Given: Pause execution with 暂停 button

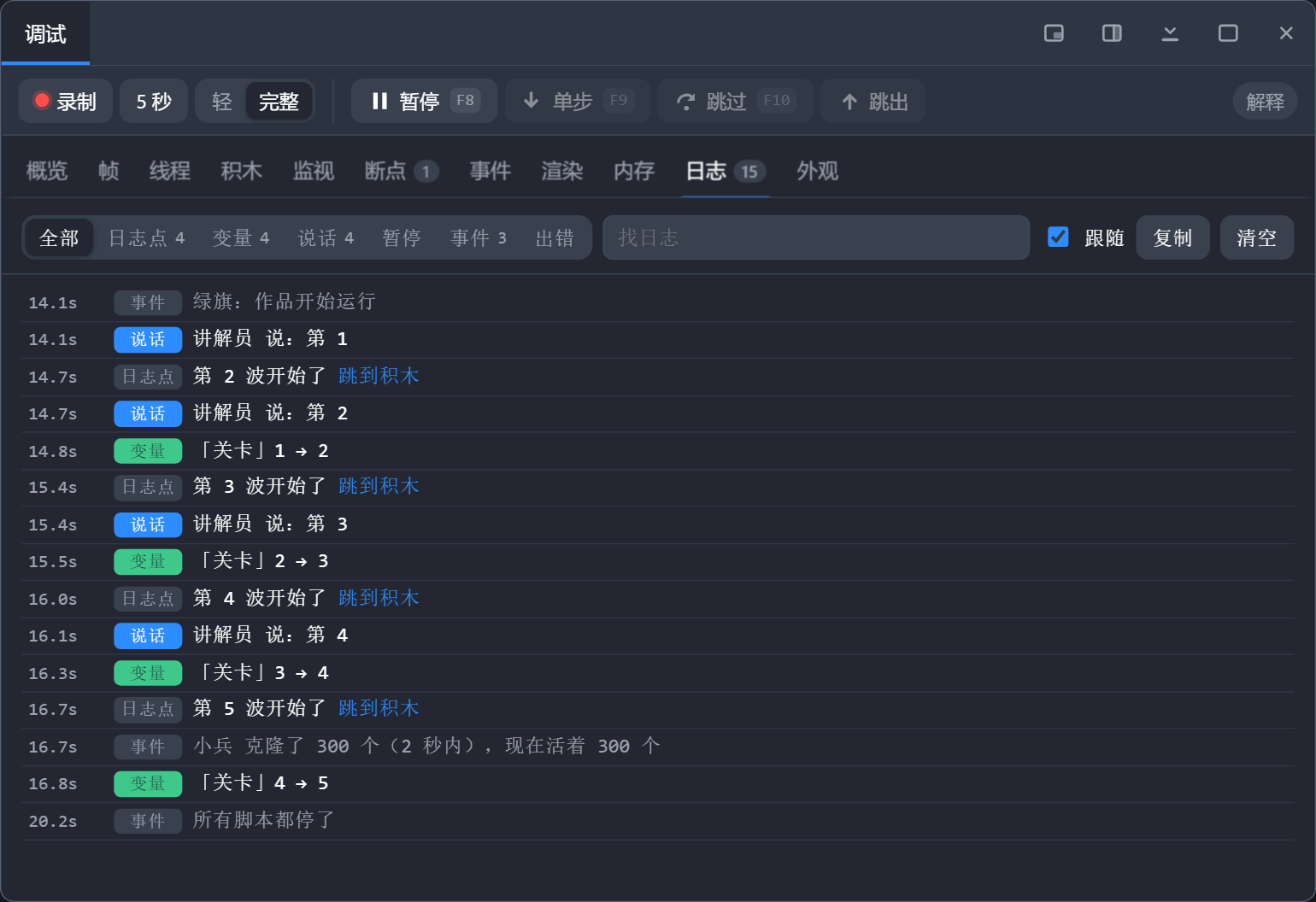Looking at the screenshot, I should tap(424, 101).
